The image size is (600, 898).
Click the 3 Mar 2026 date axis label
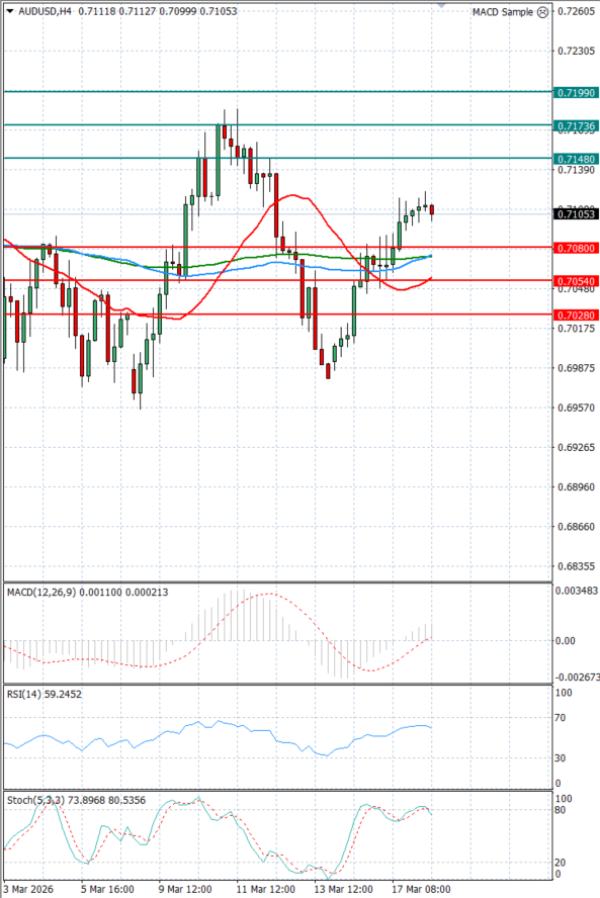coord(30,888)
